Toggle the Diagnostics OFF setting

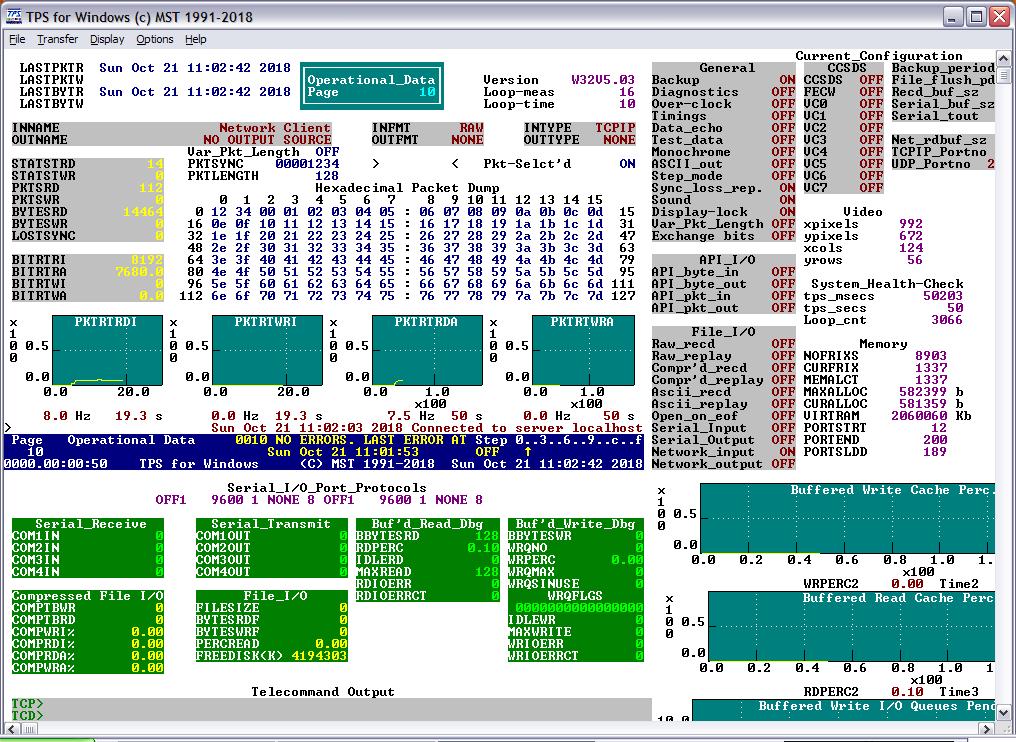pyautogui.click(x=783, y=92)
